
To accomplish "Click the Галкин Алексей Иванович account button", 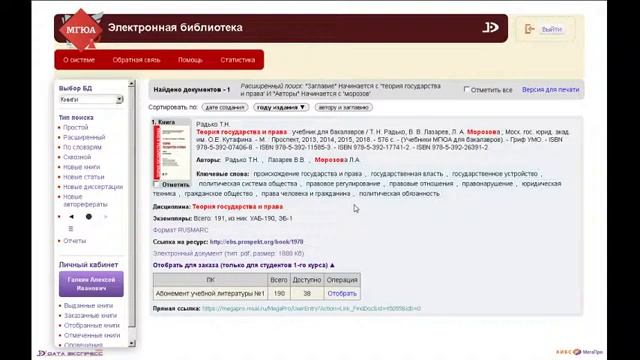I will (91, 284).
